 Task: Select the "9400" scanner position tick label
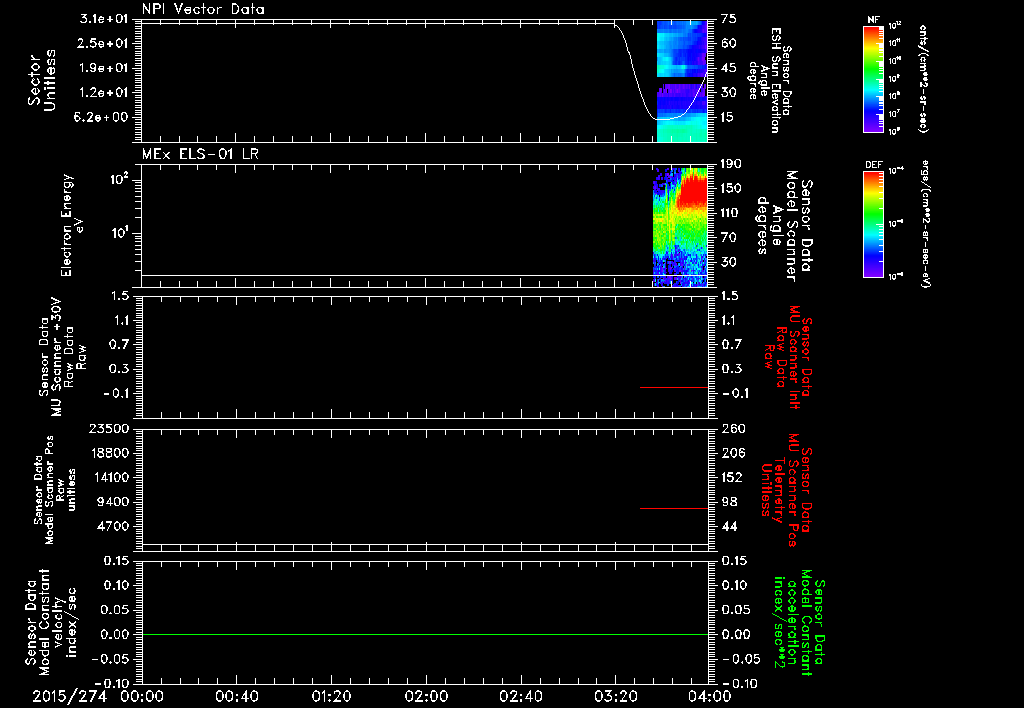point(112,502)
